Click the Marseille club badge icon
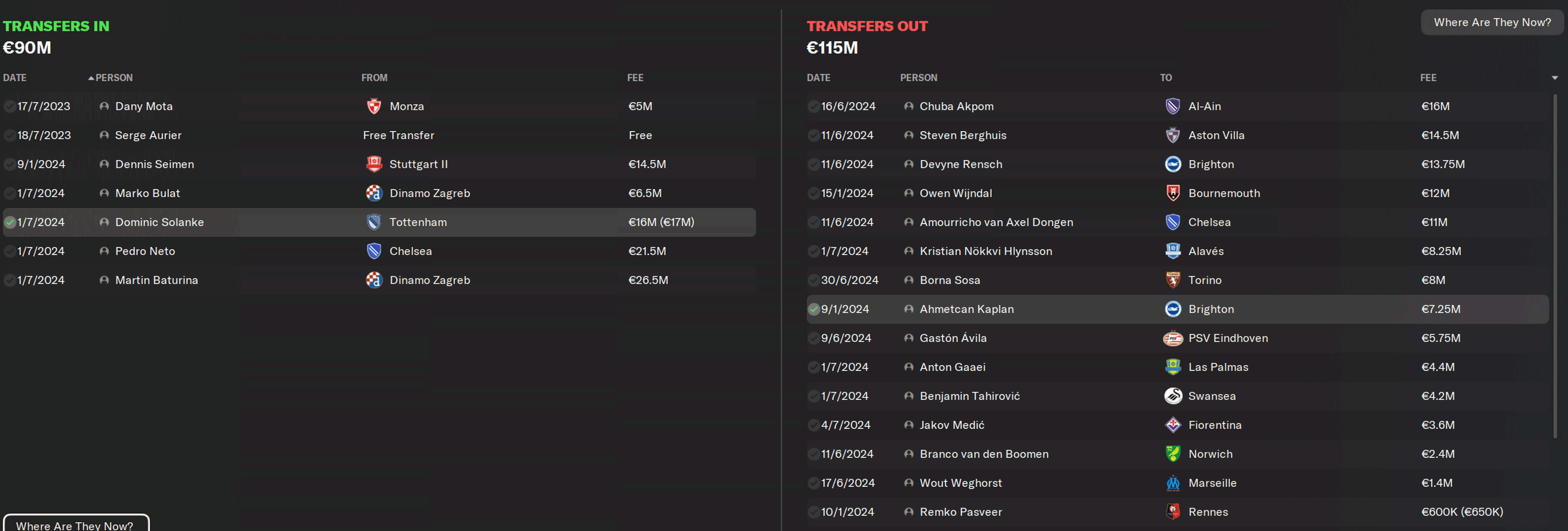This screenshot has height=531, width=1568. [1172, 483]
